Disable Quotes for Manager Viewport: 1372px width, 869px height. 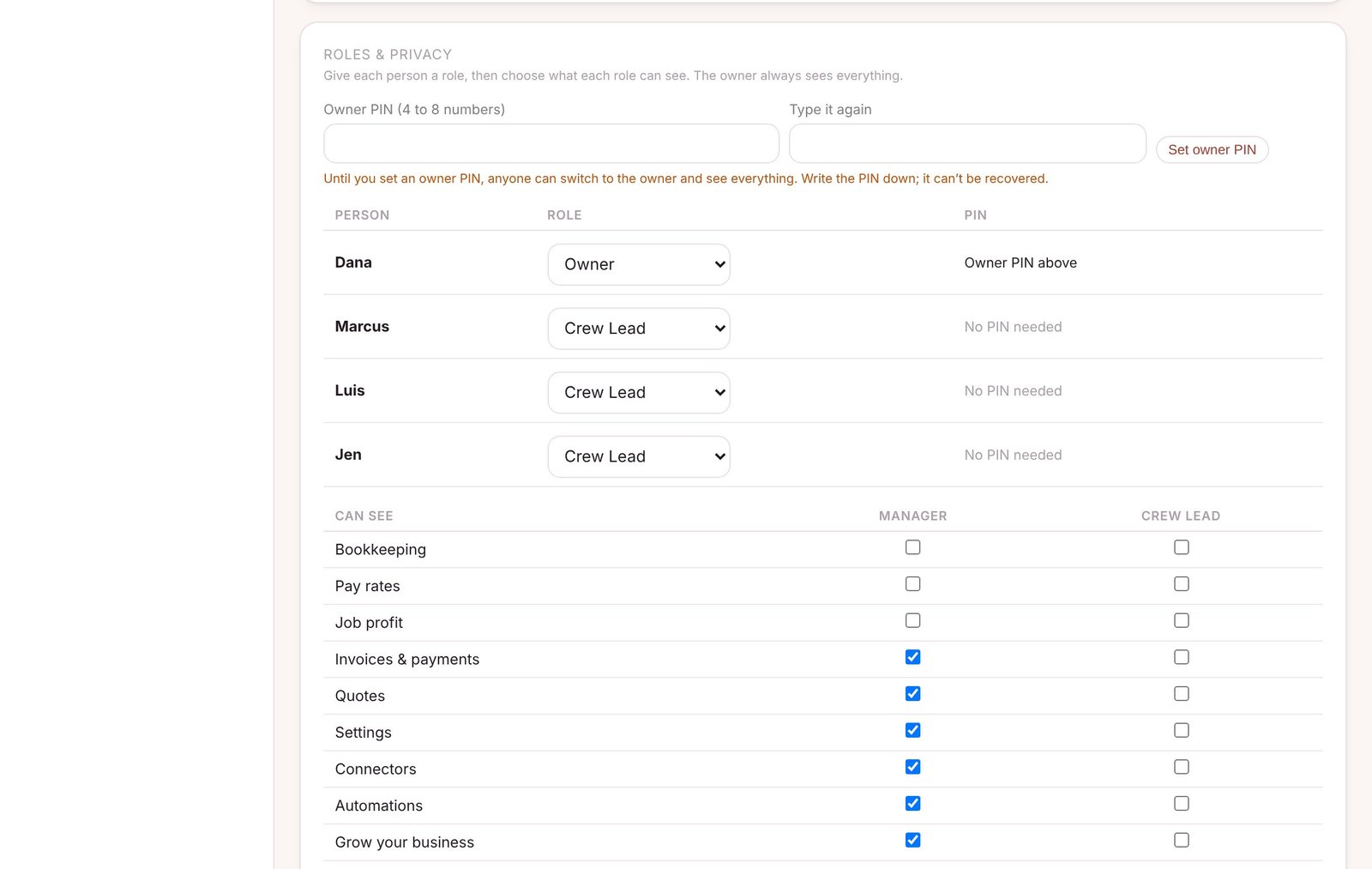pyautogui.click(x=912, y=693)
